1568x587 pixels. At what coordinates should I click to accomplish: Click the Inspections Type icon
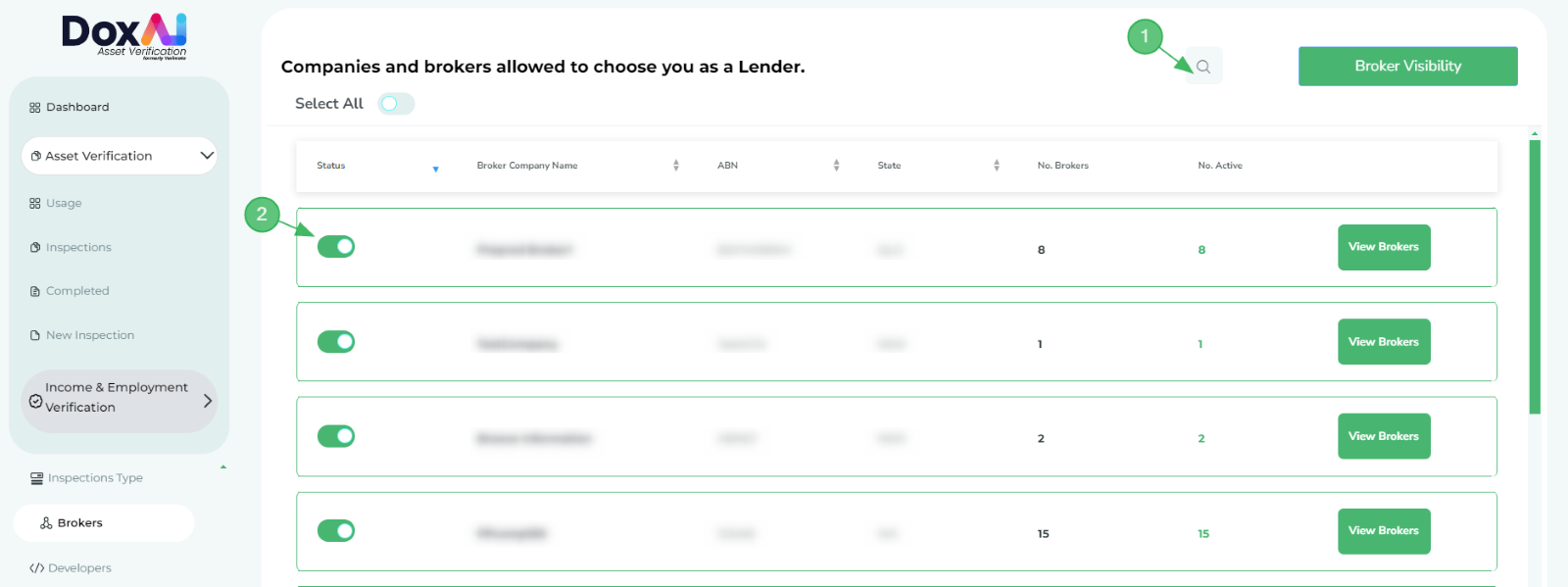click(37, 478)
